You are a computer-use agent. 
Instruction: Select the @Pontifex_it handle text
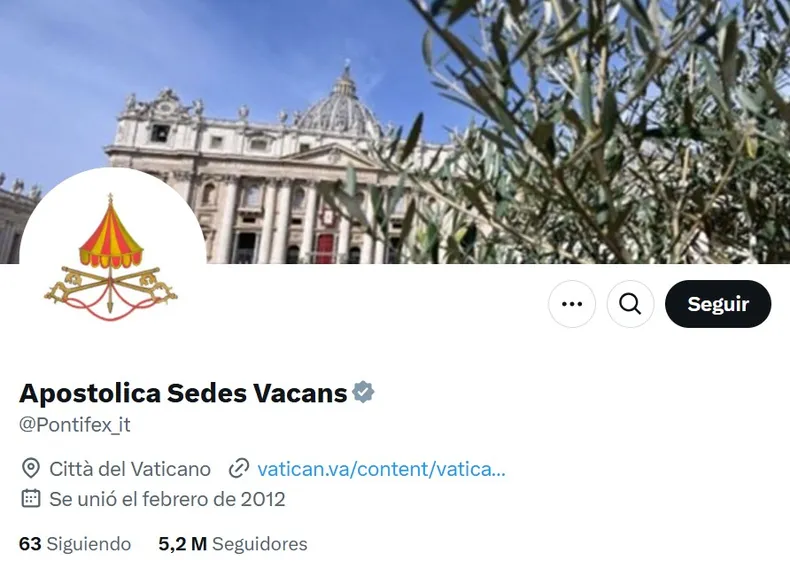pos(75,424)
